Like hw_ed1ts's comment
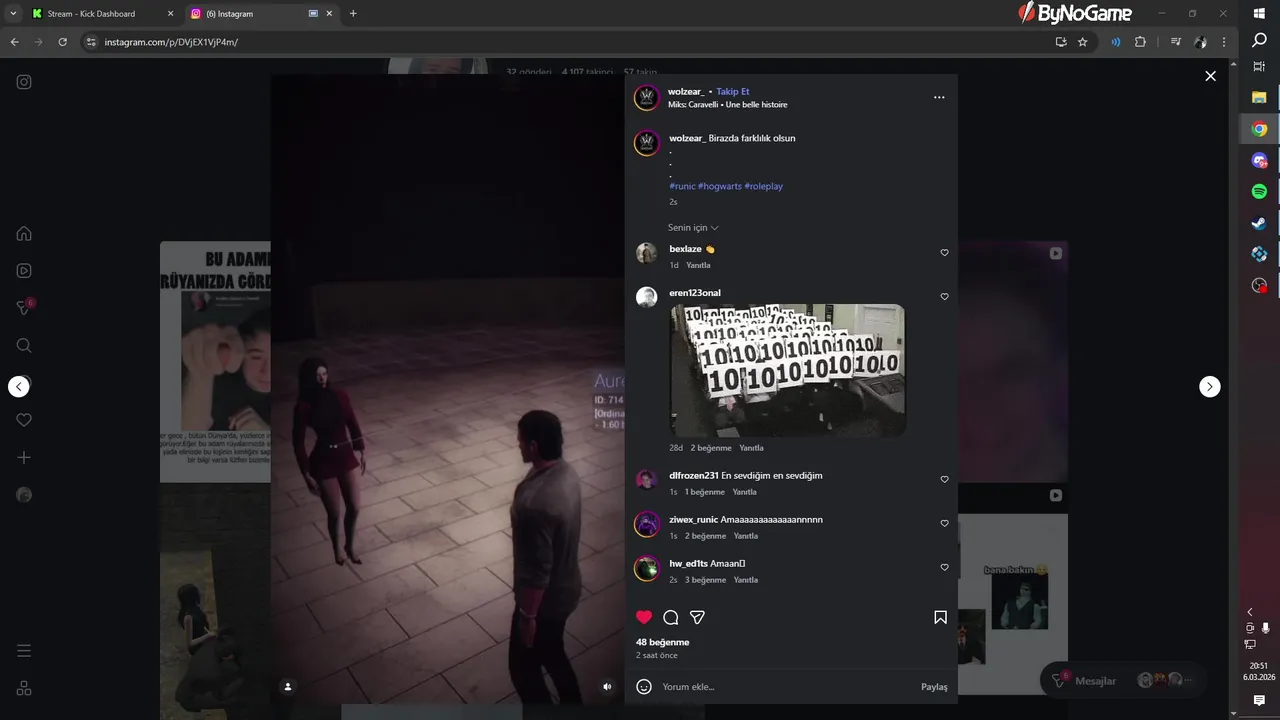Viewport: 1280px width, 720px height. point(944,568)
